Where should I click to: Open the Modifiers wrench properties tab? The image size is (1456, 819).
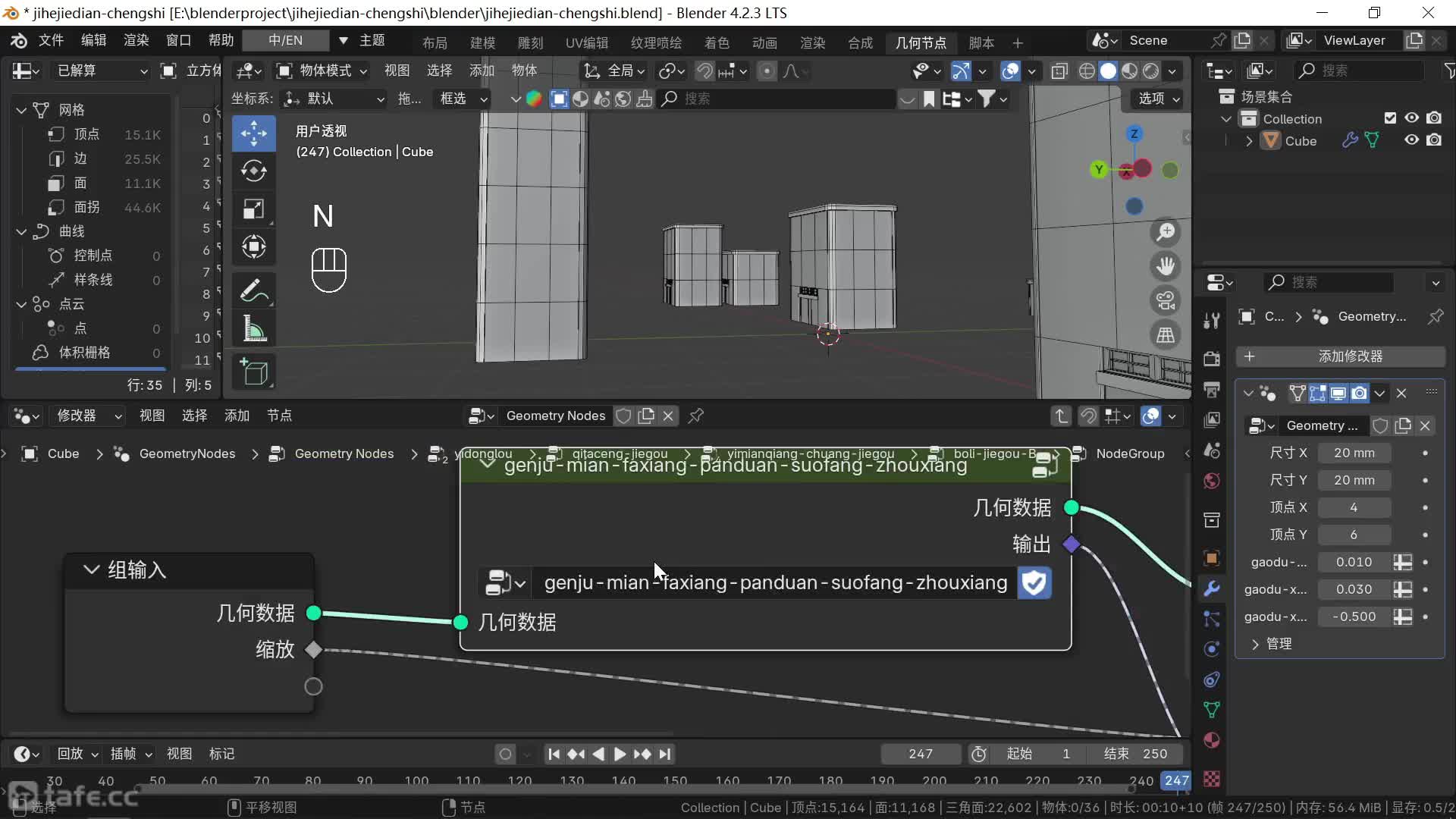[x=1212, y=588]
